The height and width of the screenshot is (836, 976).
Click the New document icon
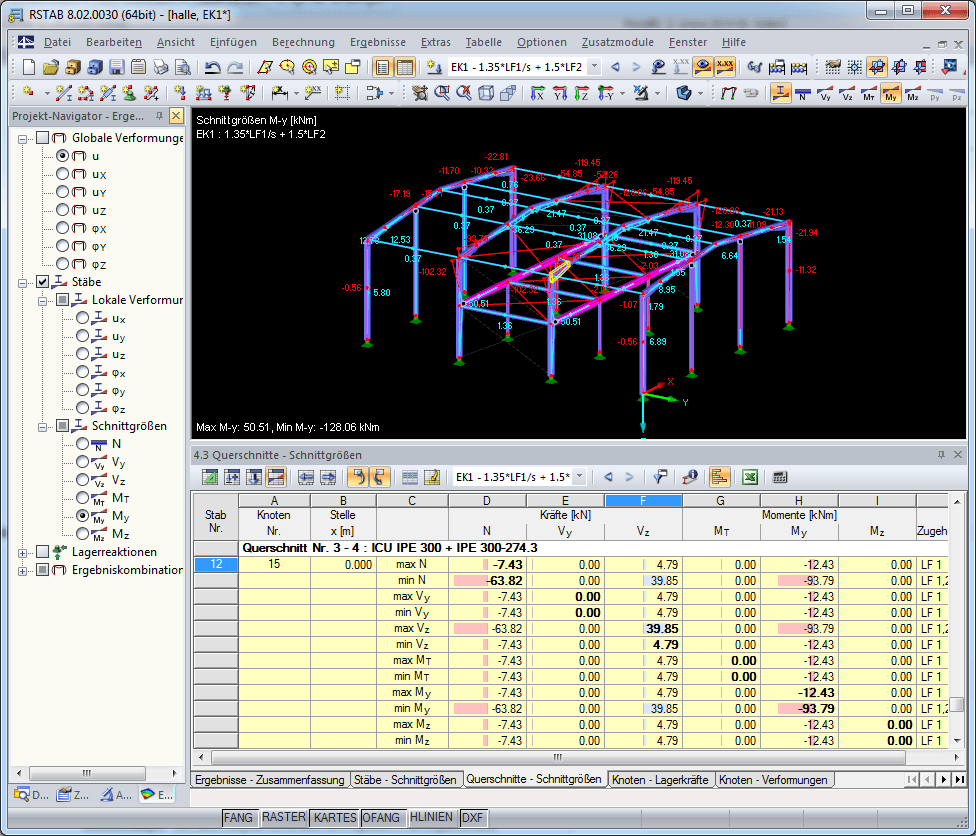28,68
